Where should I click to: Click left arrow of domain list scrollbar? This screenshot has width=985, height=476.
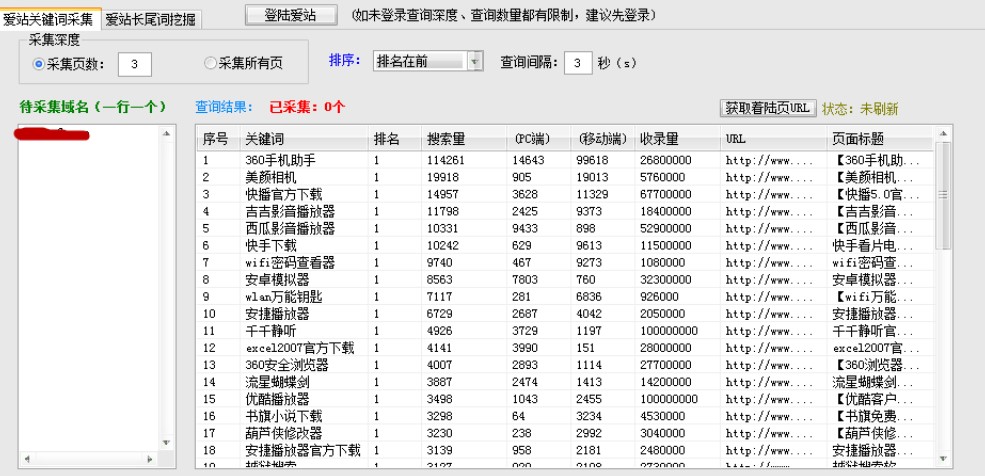pyautogui.click(x=26, y=460)
